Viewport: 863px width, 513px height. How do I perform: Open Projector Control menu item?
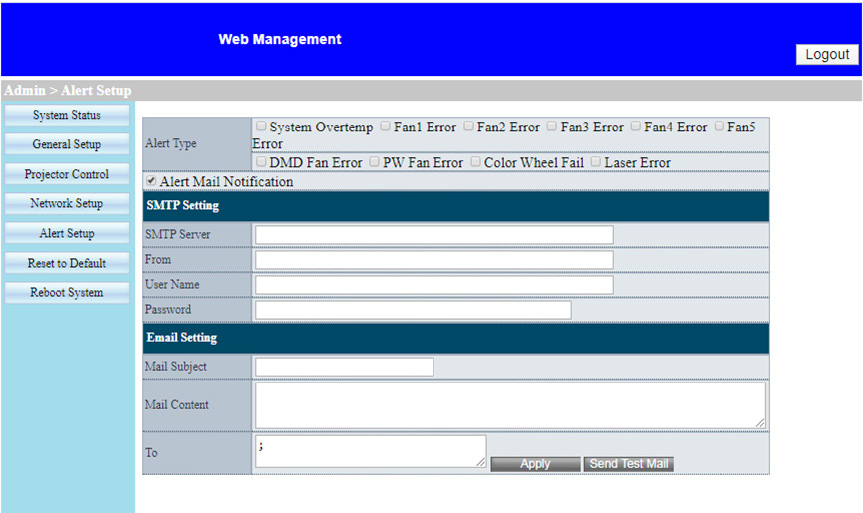[66, 174]
